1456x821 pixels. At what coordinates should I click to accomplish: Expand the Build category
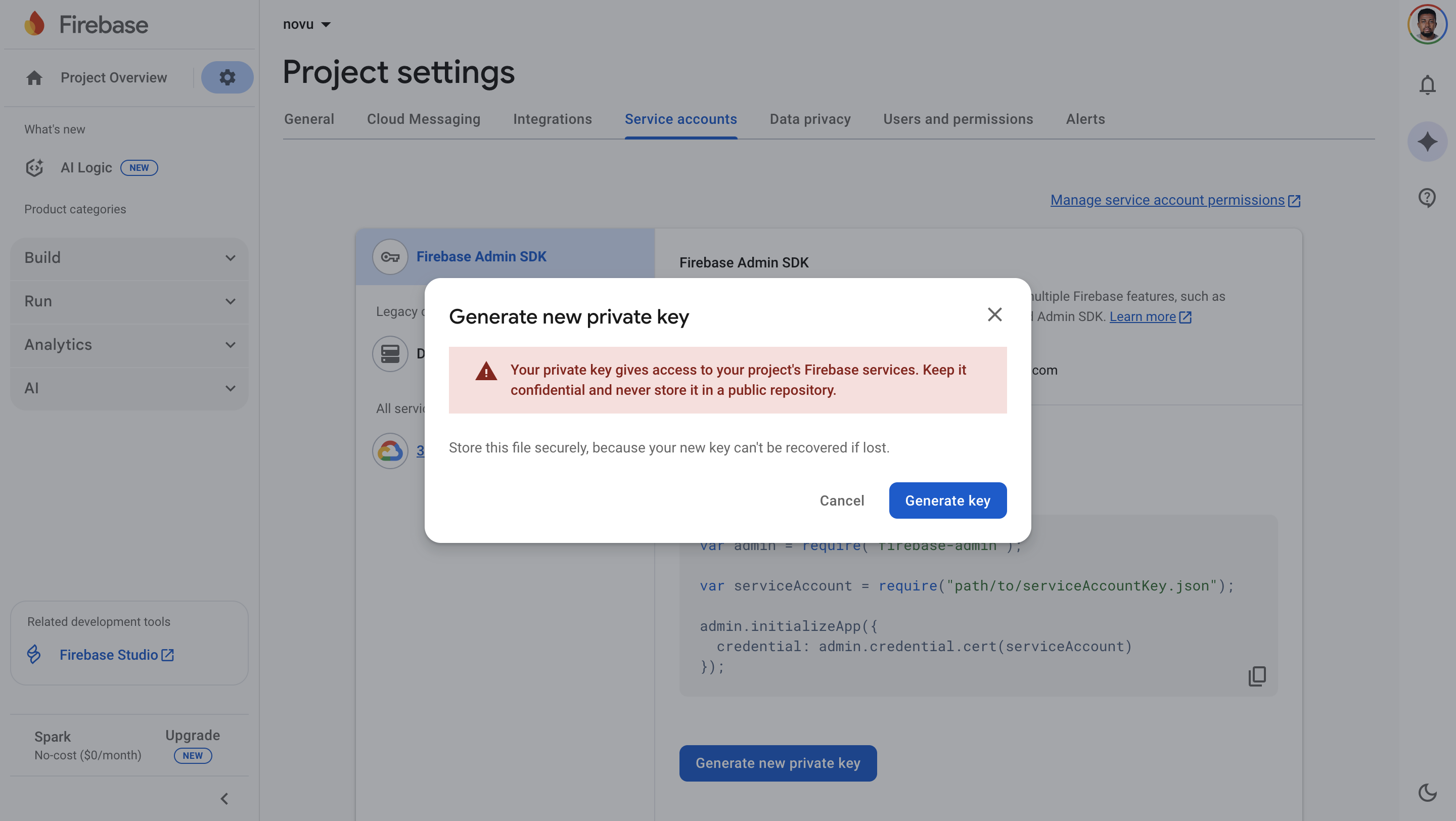coord(129,258)
